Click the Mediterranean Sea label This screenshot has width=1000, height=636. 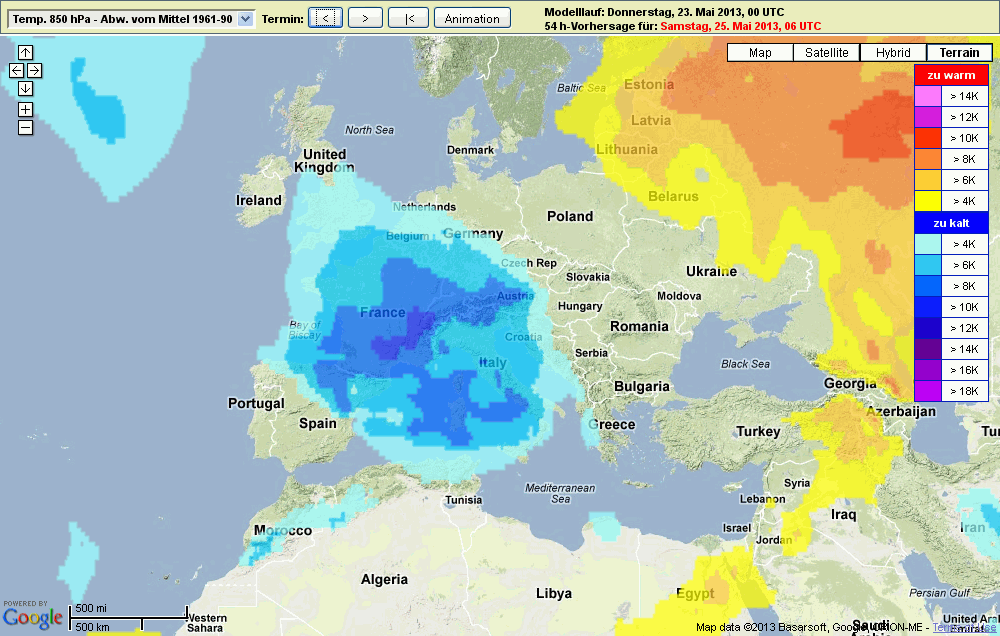560,493
